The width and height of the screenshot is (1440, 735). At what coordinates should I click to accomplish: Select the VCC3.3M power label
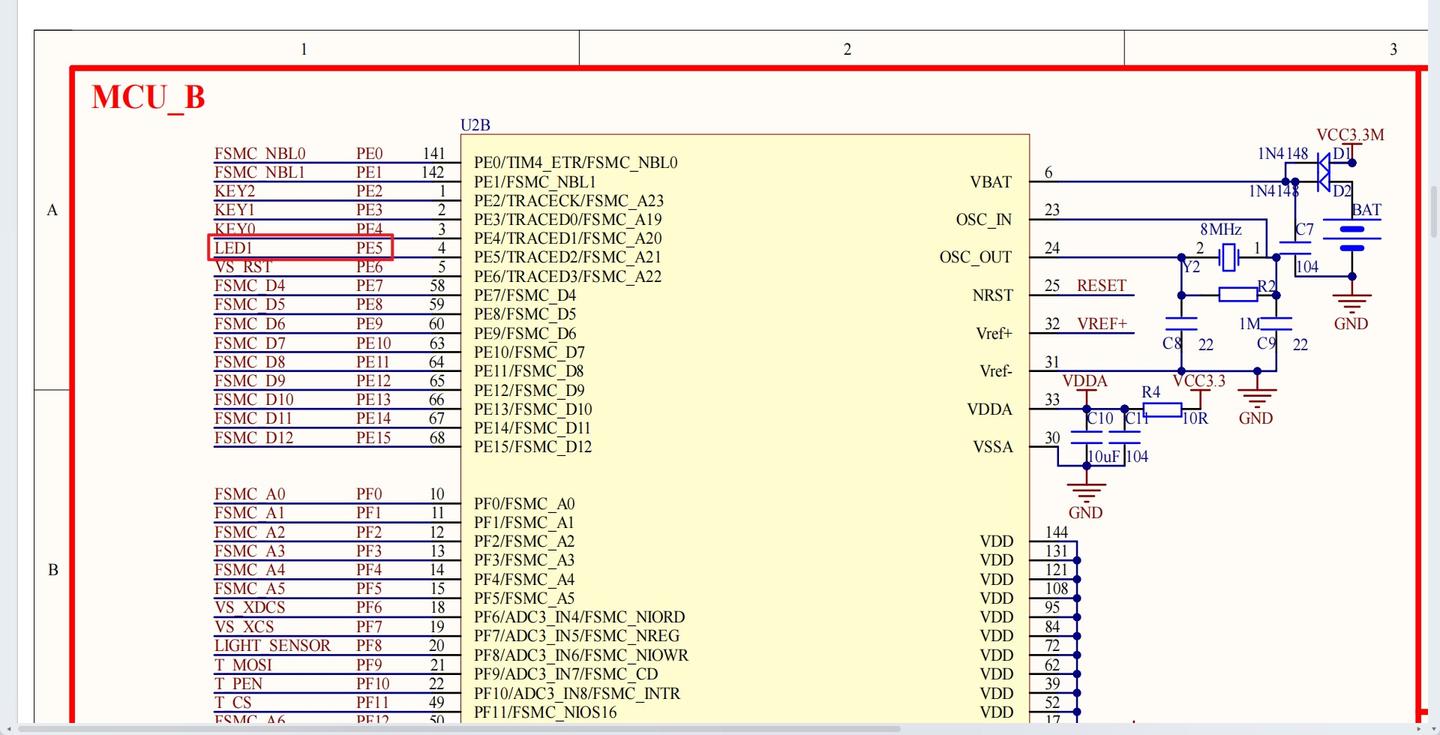coord(1350,135)
